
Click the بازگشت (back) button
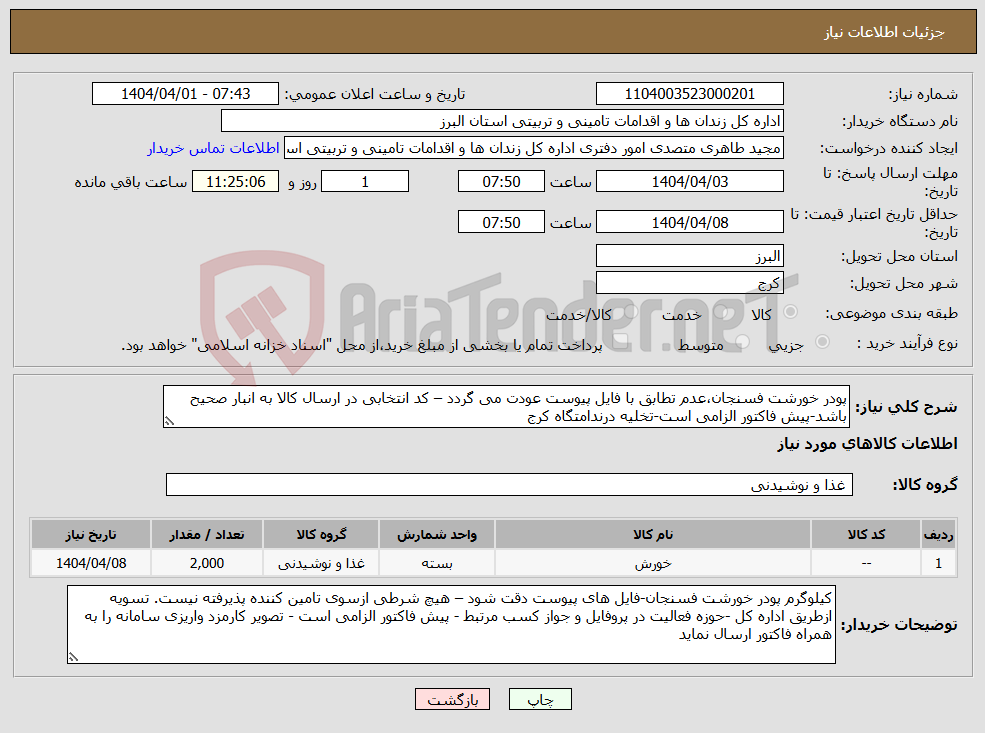tap(452, 699)
